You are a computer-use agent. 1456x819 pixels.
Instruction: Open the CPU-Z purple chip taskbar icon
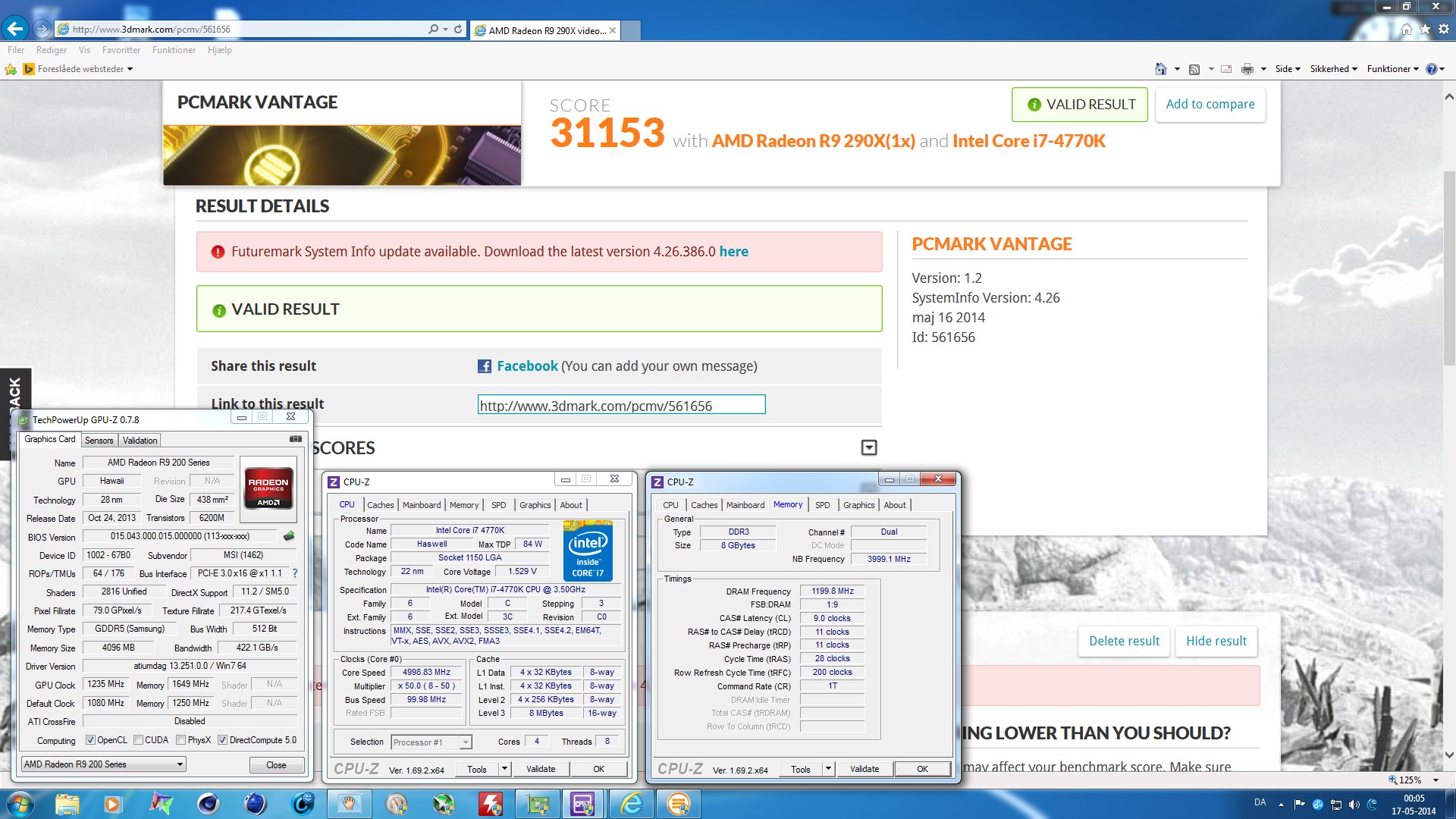583,804
